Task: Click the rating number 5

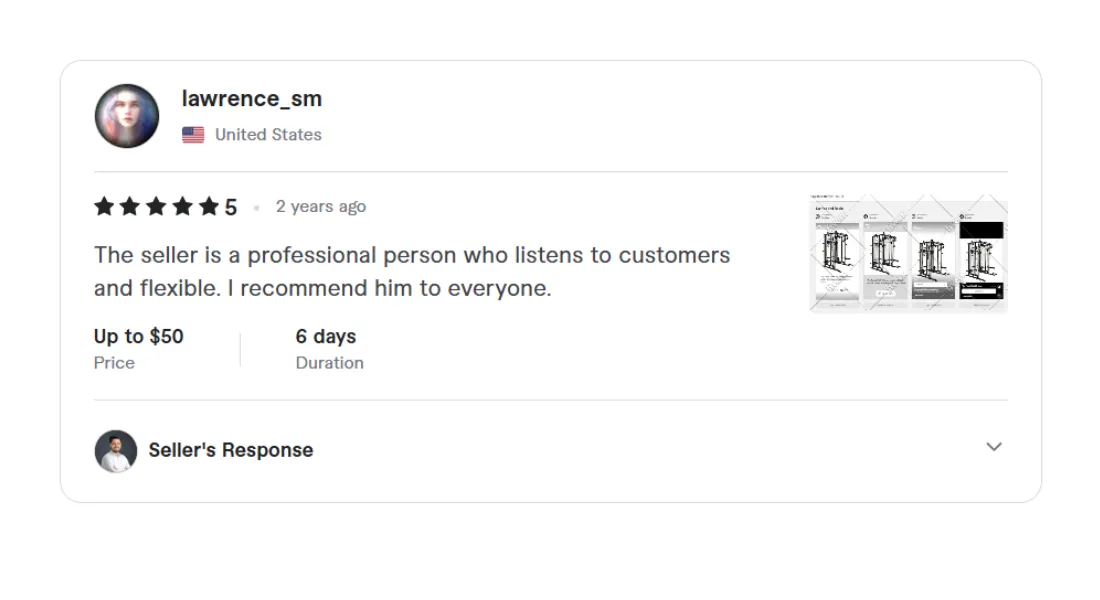Action: tap(231, 207)
